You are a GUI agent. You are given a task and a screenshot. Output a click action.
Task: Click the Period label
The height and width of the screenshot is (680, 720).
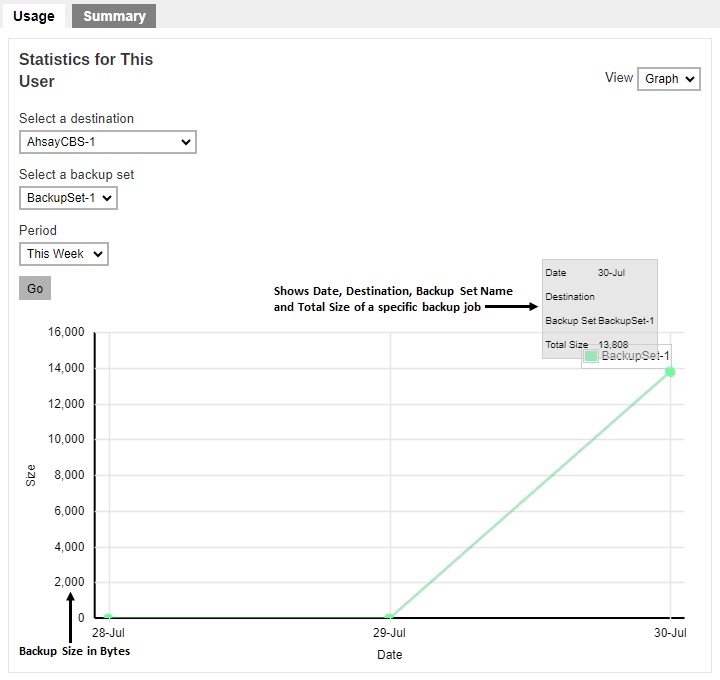[x=38, y=230]
